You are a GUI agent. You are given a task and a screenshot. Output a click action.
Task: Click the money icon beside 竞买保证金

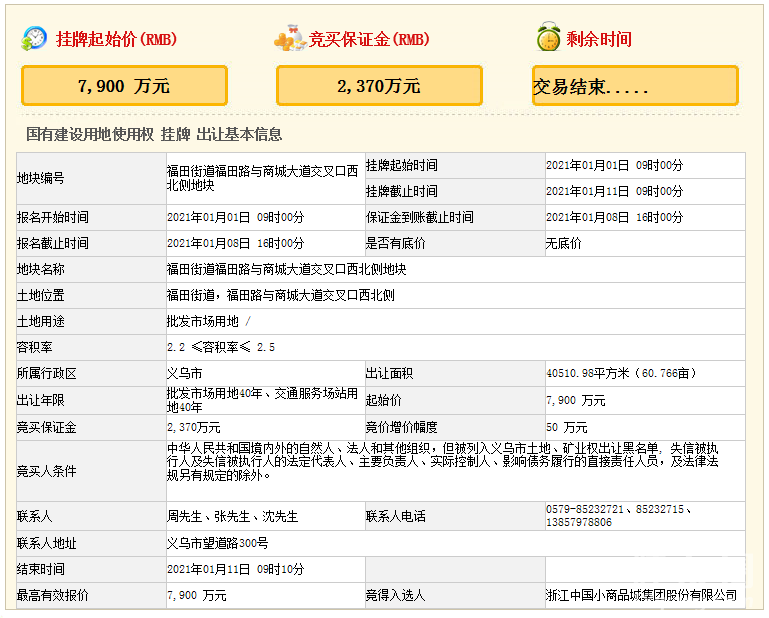(x=289, y=39)
